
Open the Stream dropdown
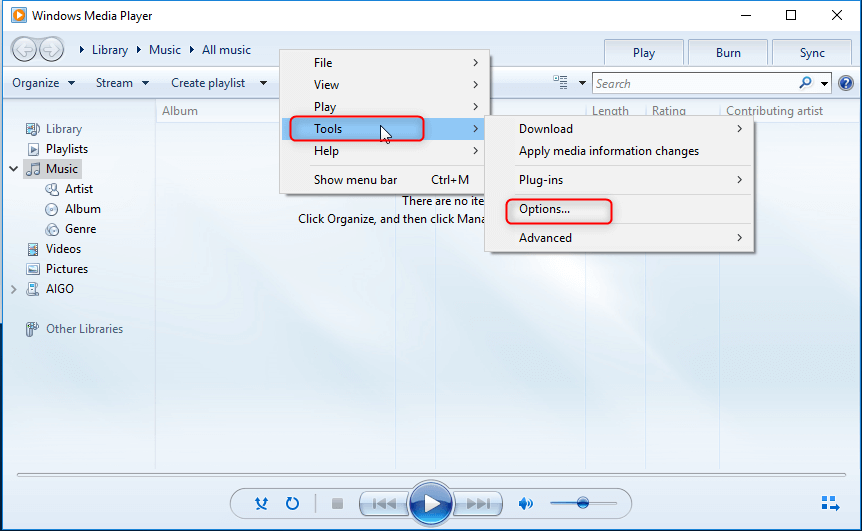[x=122, y=83]
